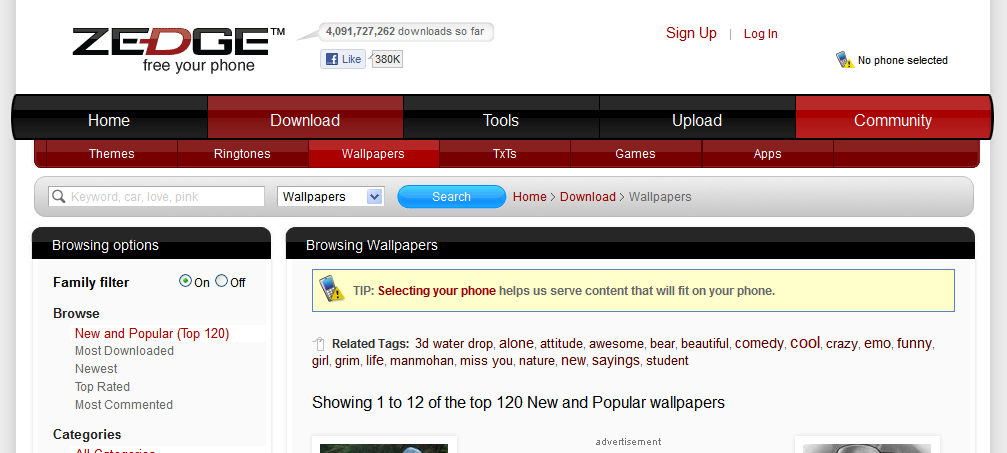Open the girl tag
This screenshot has width=1007, height=453.
320,360
